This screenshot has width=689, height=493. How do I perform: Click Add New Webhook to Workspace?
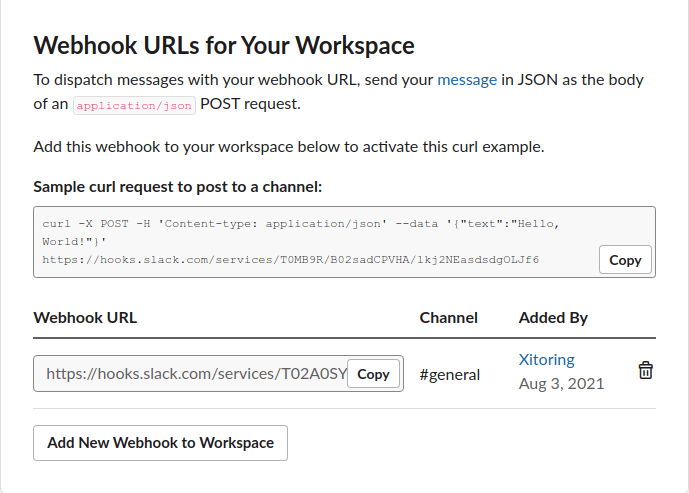[160, 443]
